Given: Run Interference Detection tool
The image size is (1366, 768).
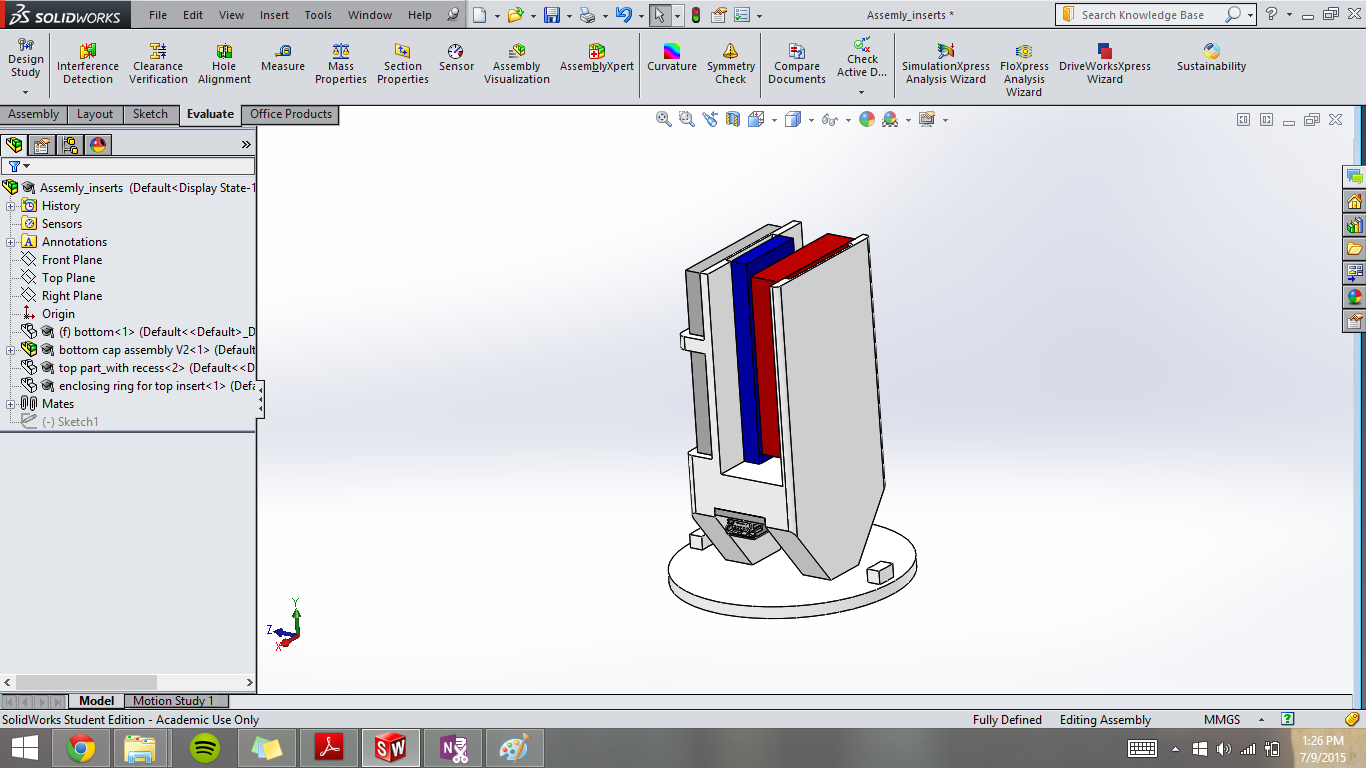Looking at the screenshot, I should click(88, 64).
